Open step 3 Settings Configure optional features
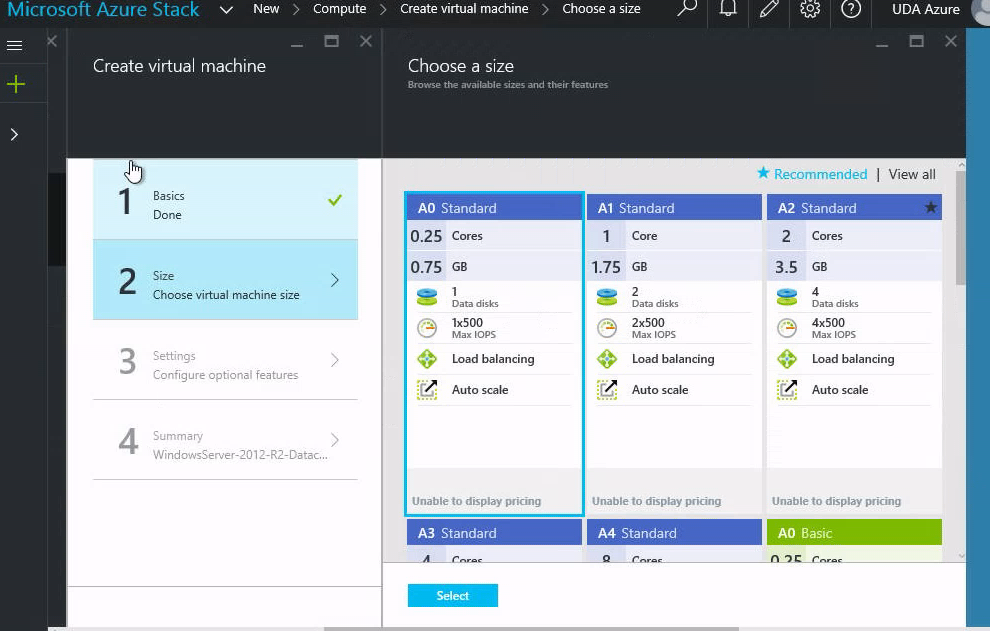This screenshot has width=990, height=631. (225, 360)
